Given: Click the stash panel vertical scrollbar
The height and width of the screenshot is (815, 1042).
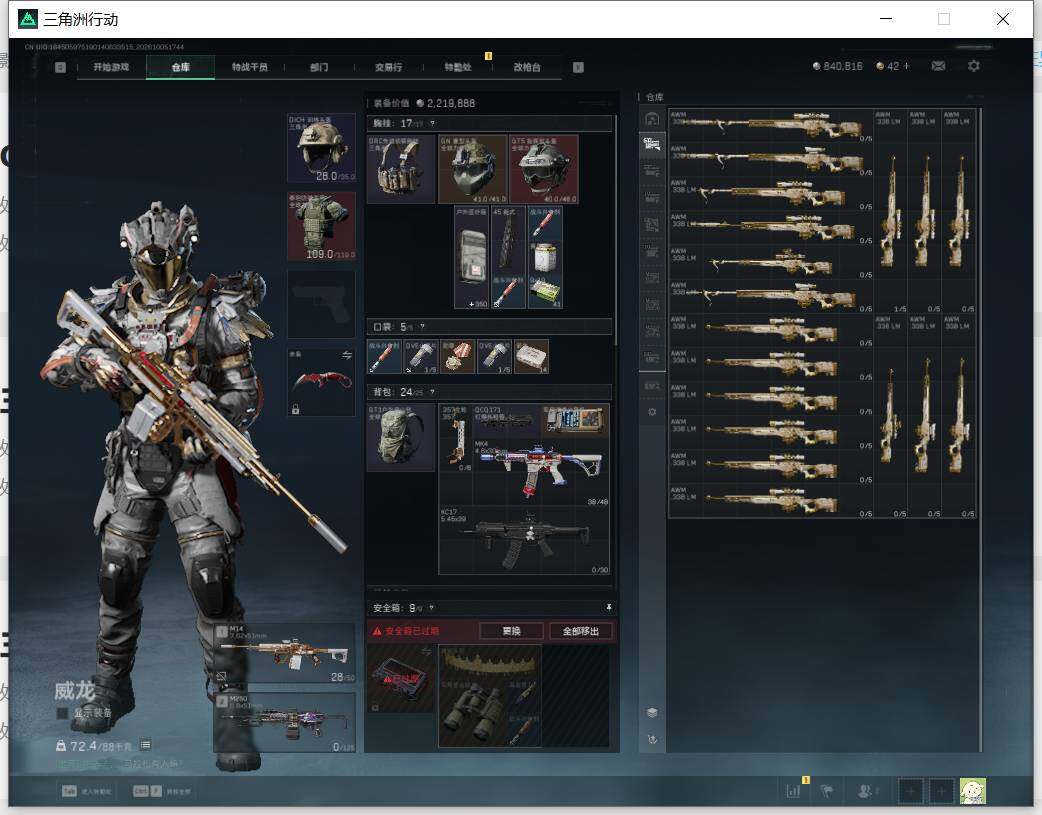Looking at the screenshot, I should point(980,430).
